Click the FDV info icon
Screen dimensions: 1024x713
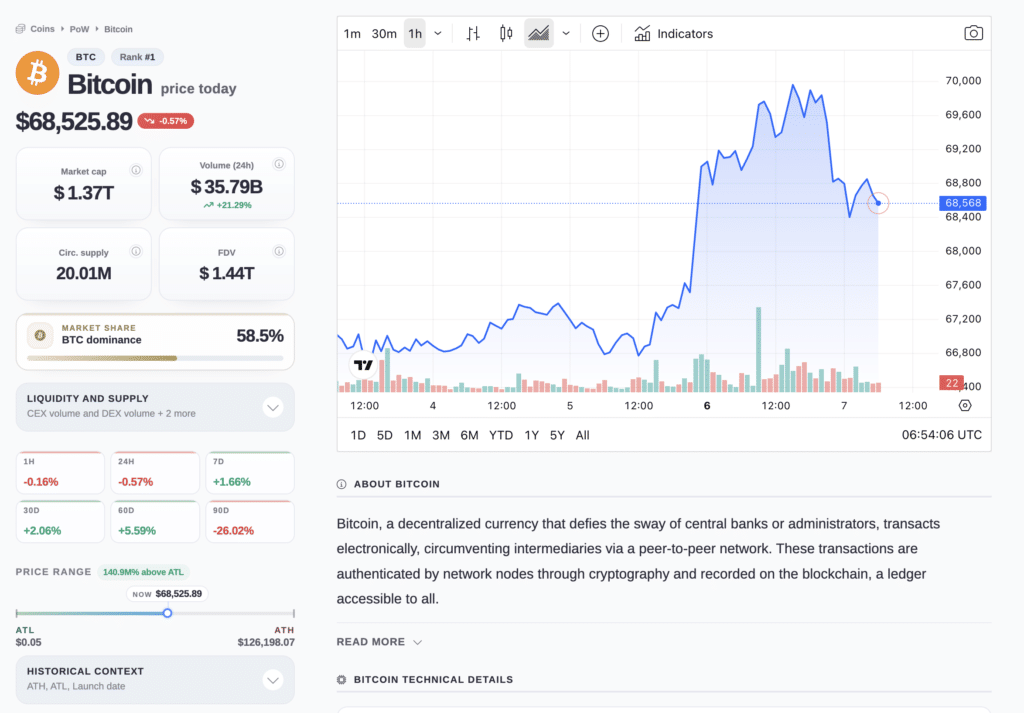pos(279,245)
